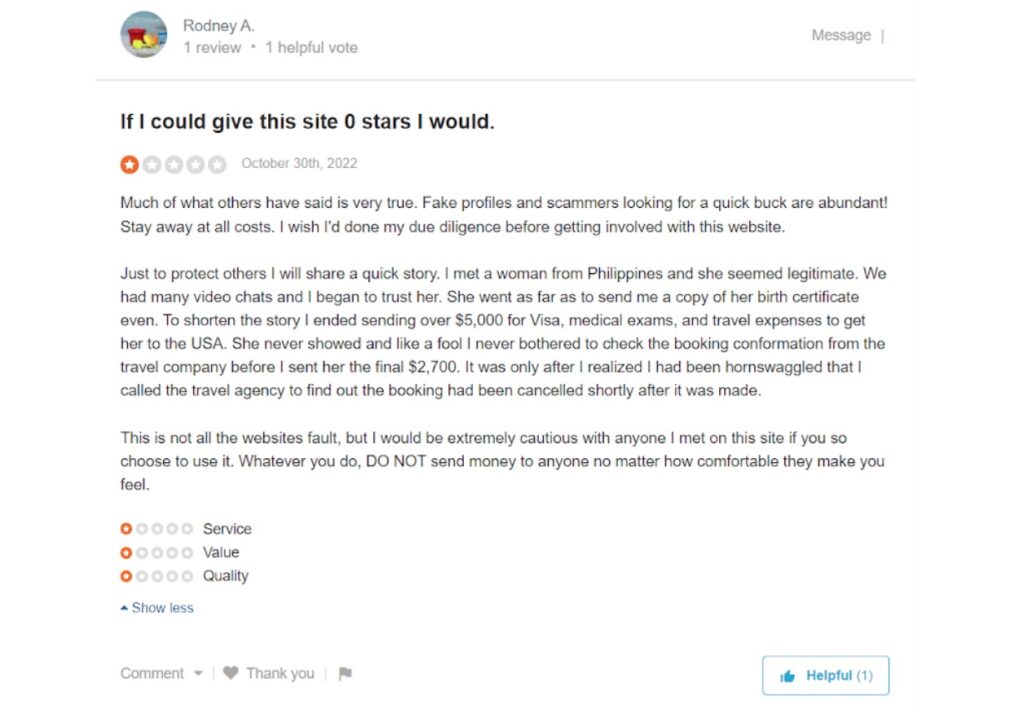Click the fifth star of the review rating
Screen dimensions: 1024x714
click(217, 163)
